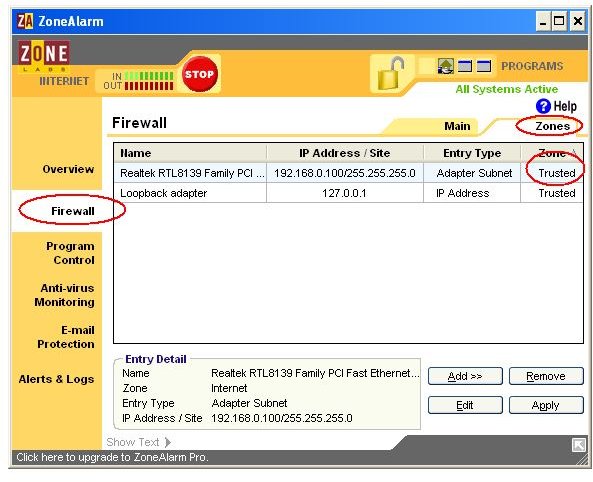Click the 127.0.0.1 cell

(344, 193)
